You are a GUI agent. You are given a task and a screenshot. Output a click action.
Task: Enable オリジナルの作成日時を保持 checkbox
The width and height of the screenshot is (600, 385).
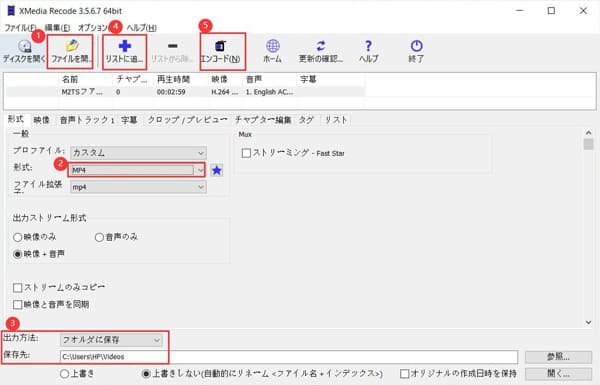[x=404, y=374]
